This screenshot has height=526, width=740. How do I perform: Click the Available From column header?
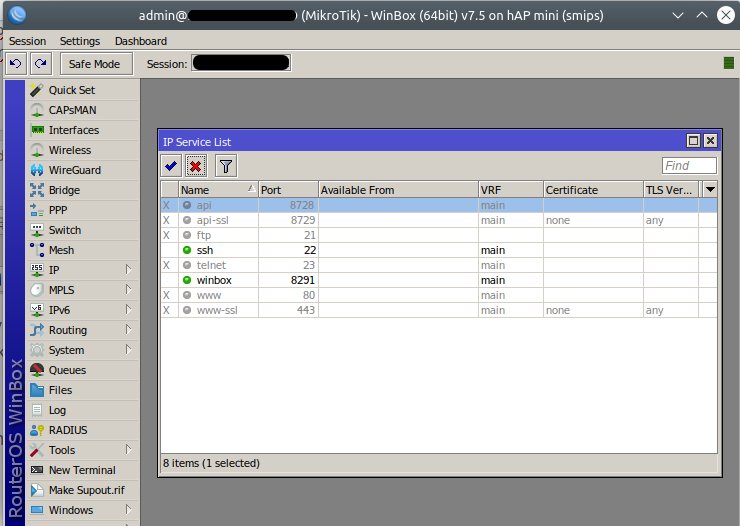(398, 190)
